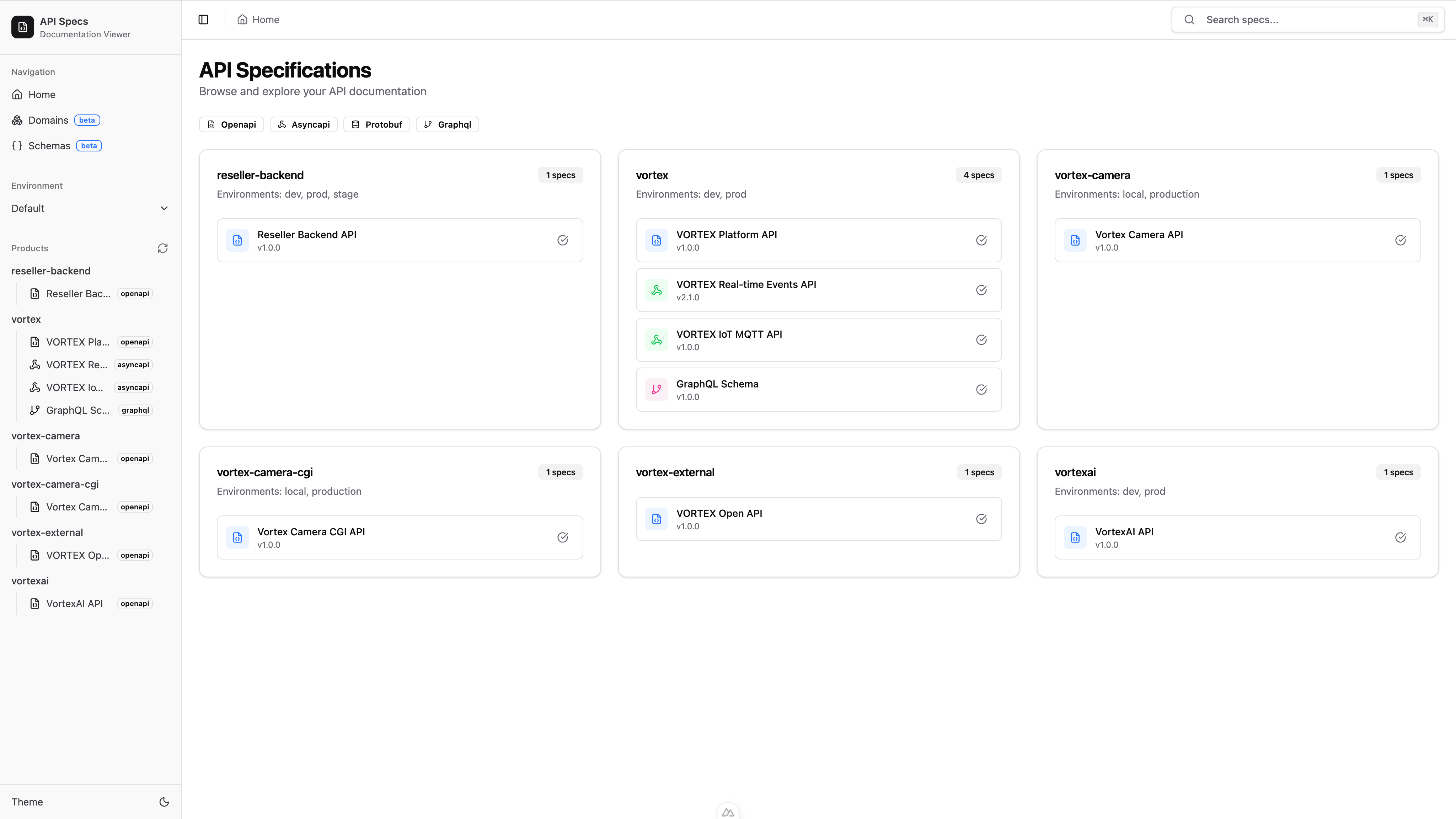Expand the Openapi filter chip
The height and width of the screenshot is (819, 1456).
pos(231,124)
